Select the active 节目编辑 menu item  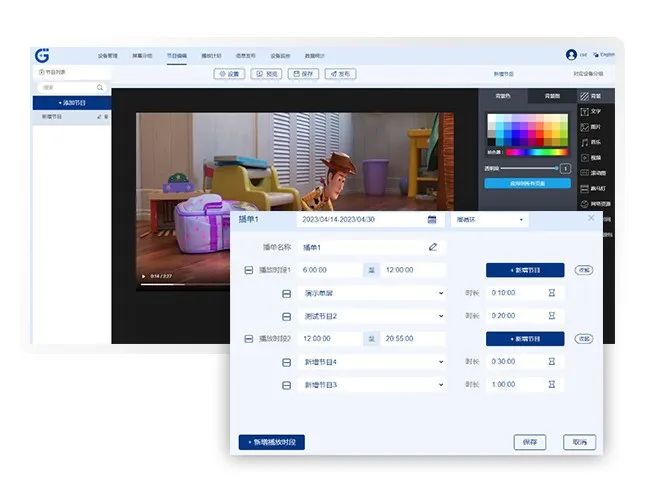click(x=176, y=56)
